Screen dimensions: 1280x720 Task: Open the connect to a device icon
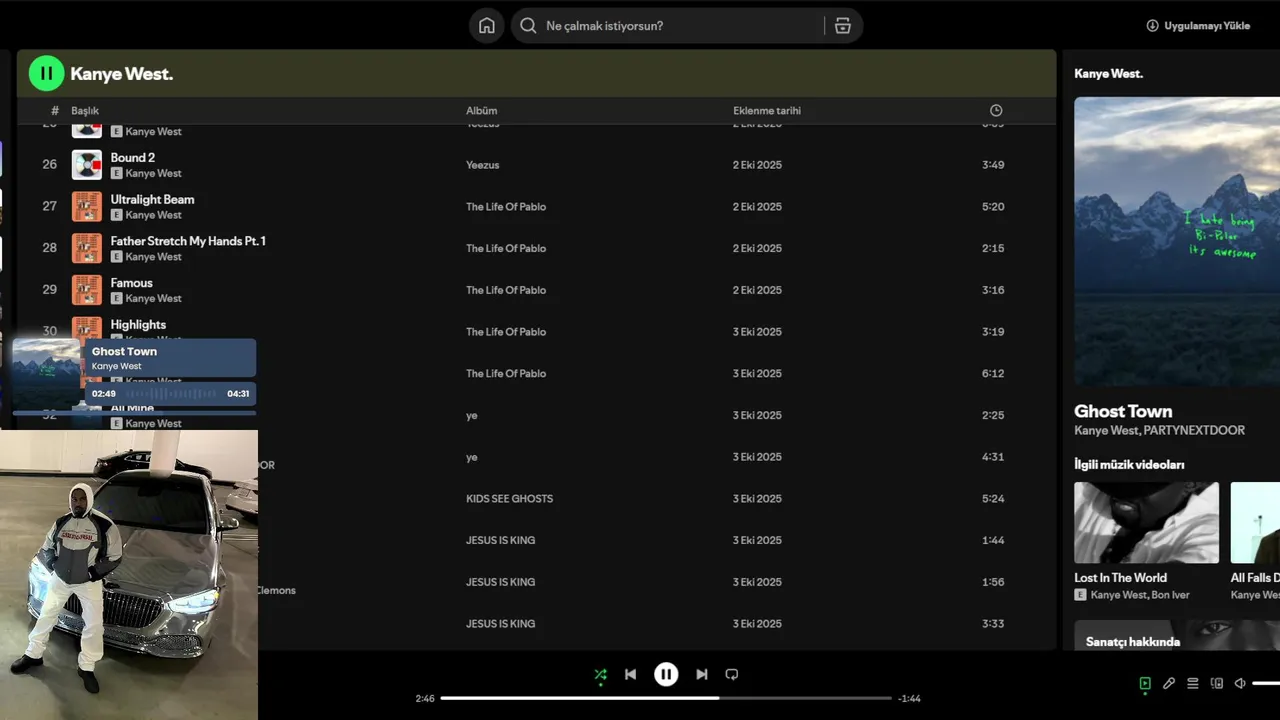click(x=1217, y=684)
